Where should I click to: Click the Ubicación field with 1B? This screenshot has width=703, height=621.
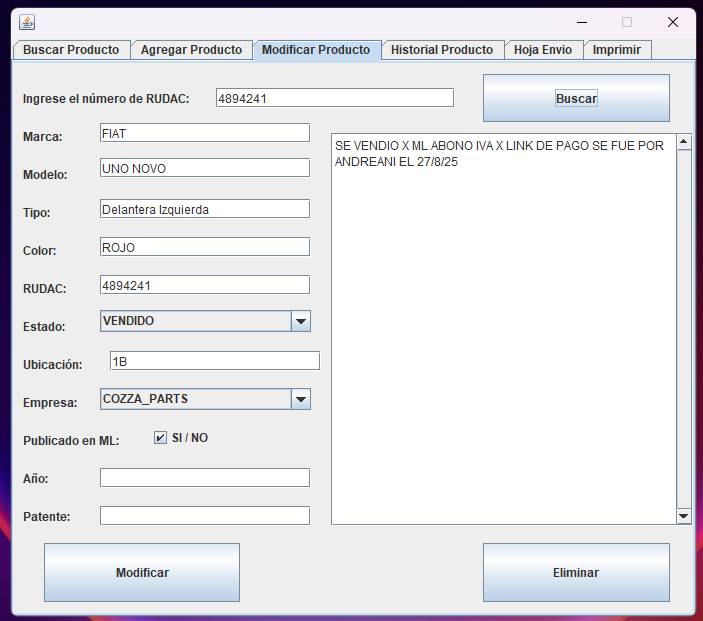[x=215, y=361]
